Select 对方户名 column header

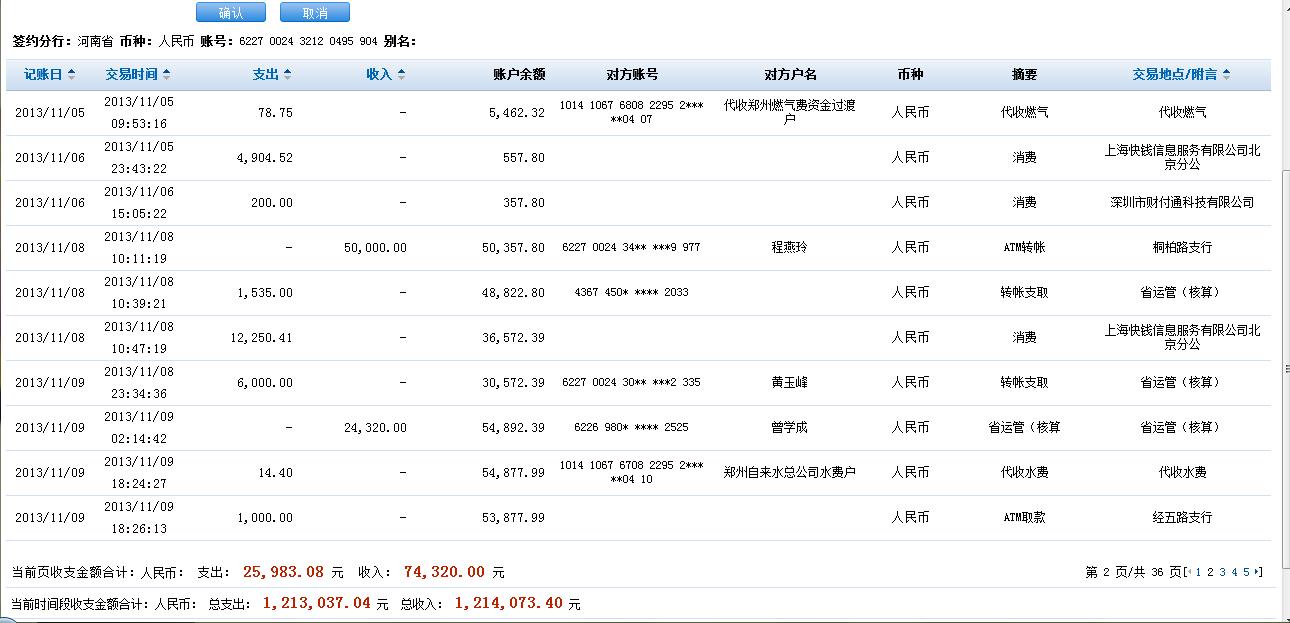(790, 75)
